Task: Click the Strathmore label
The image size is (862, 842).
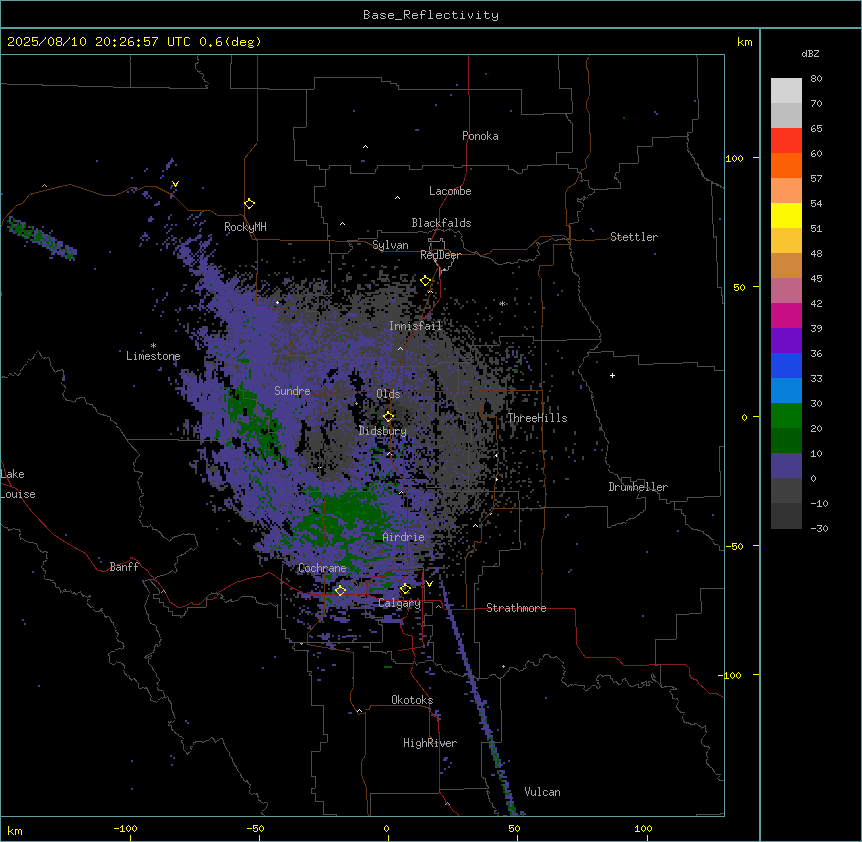Action: [x=516, y=608]
